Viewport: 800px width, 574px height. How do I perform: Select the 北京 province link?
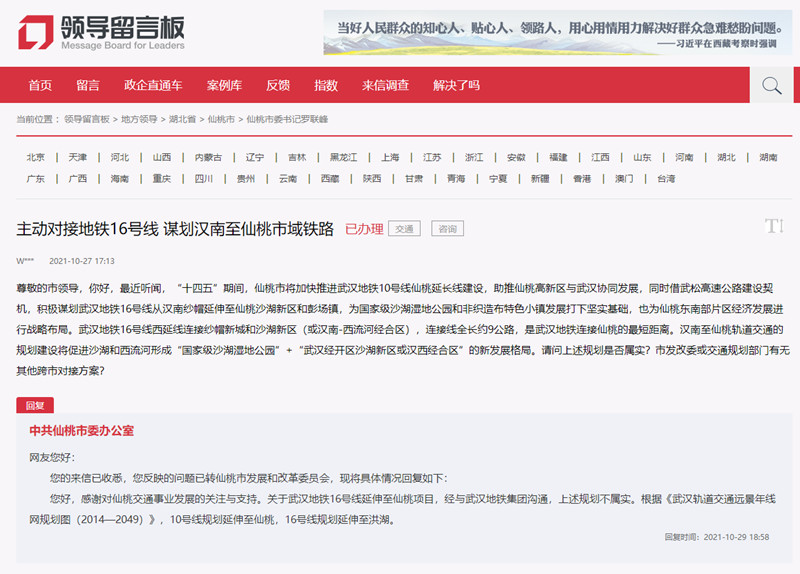[x=36, y=157]
